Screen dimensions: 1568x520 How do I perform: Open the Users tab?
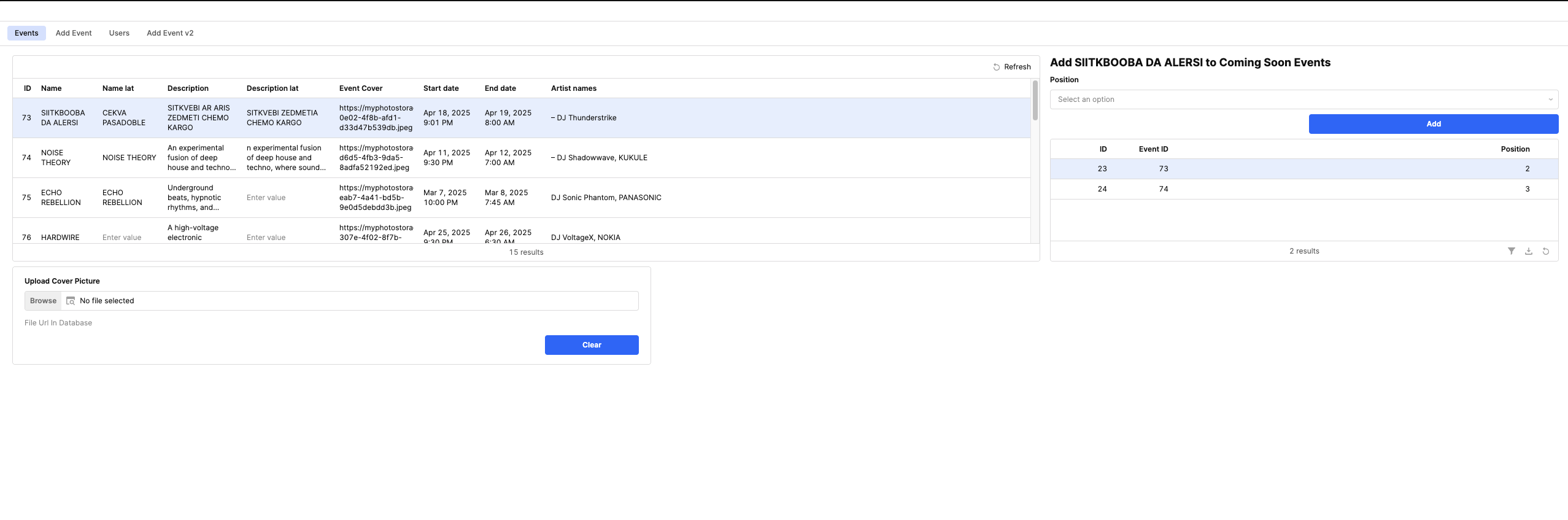point(119,33)
